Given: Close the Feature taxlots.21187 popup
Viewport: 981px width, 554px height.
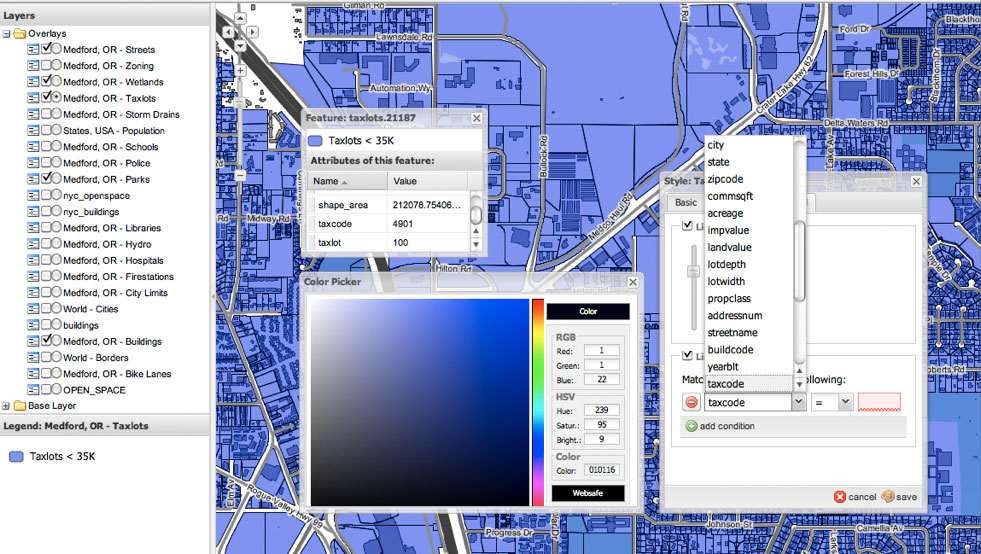Looking at the screenshot, I should [x=476, y=118].
